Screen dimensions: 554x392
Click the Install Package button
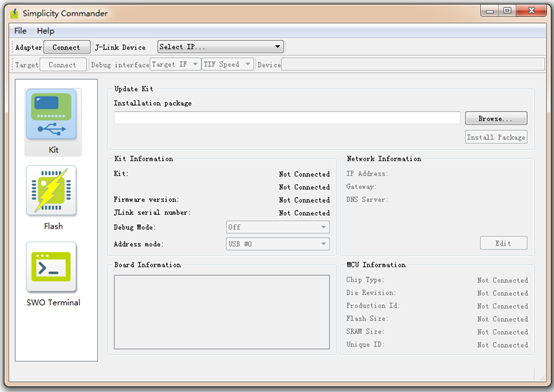pyautogui.click(x=496, y=137)
